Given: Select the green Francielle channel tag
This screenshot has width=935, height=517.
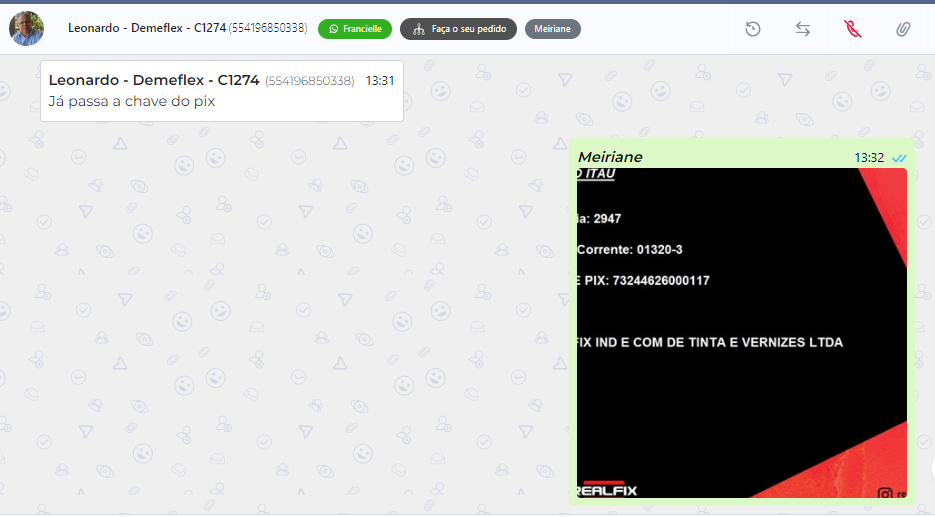Looking at the screenshot, I should click(x=355, y=29).
